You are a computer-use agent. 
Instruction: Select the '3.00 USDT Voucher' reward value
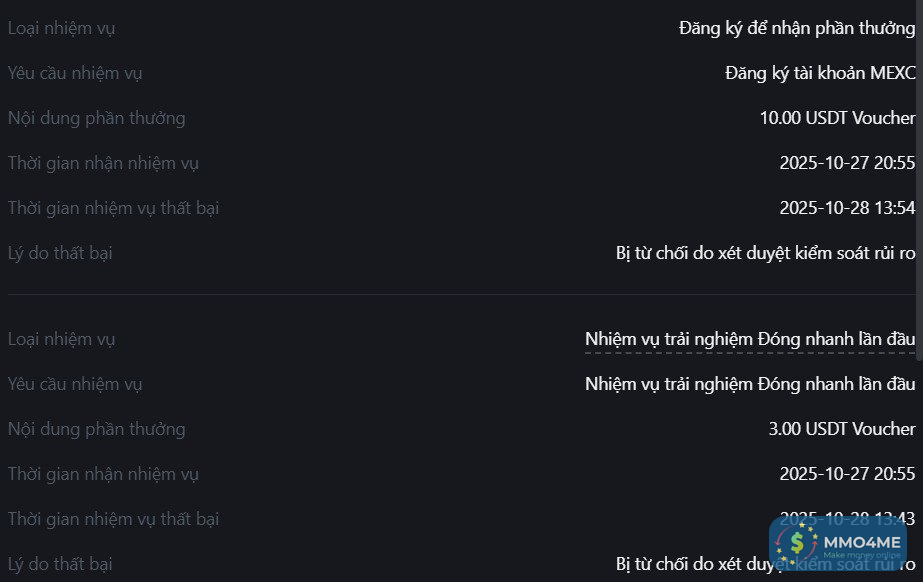coord(842,429)
